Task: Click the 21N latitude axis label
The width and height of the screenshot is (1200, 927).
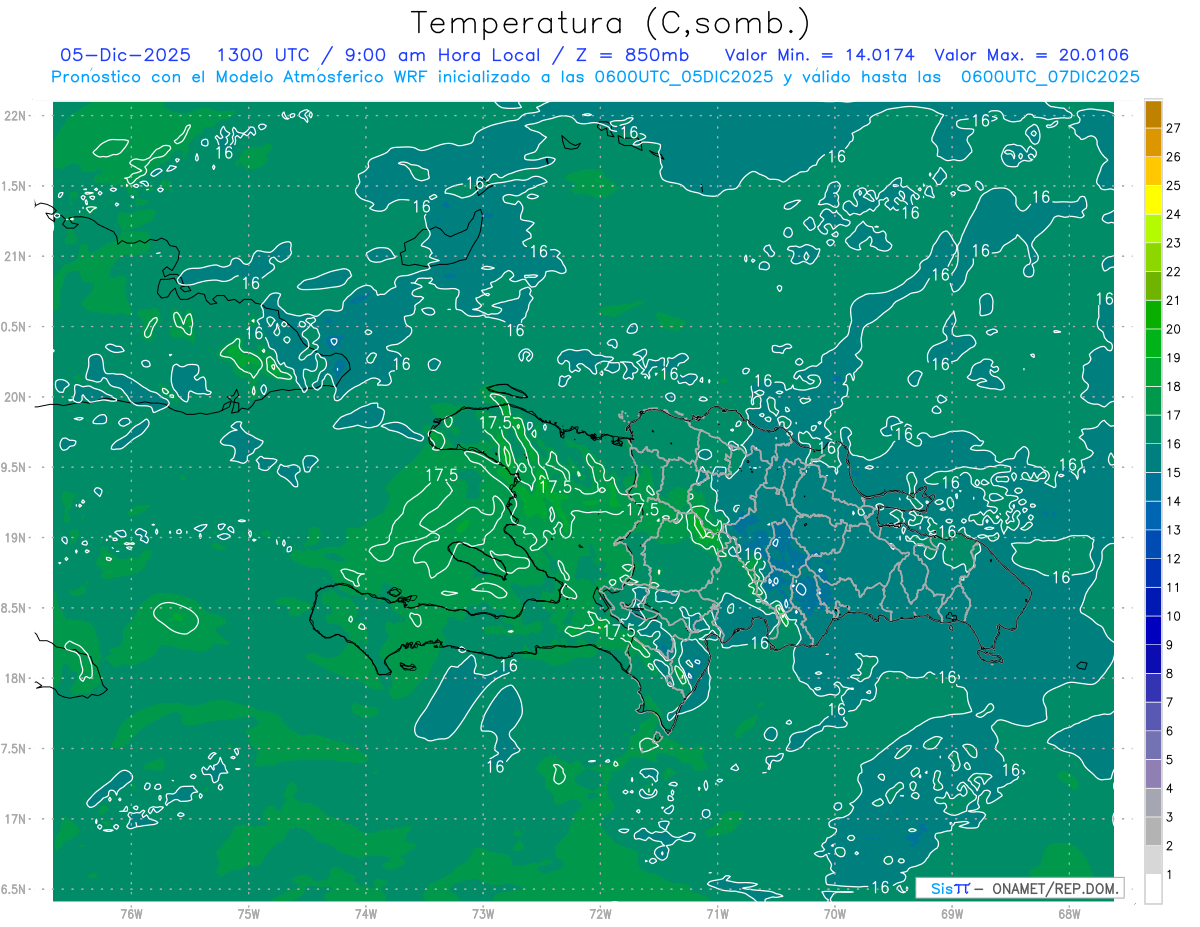Action: 15,256
